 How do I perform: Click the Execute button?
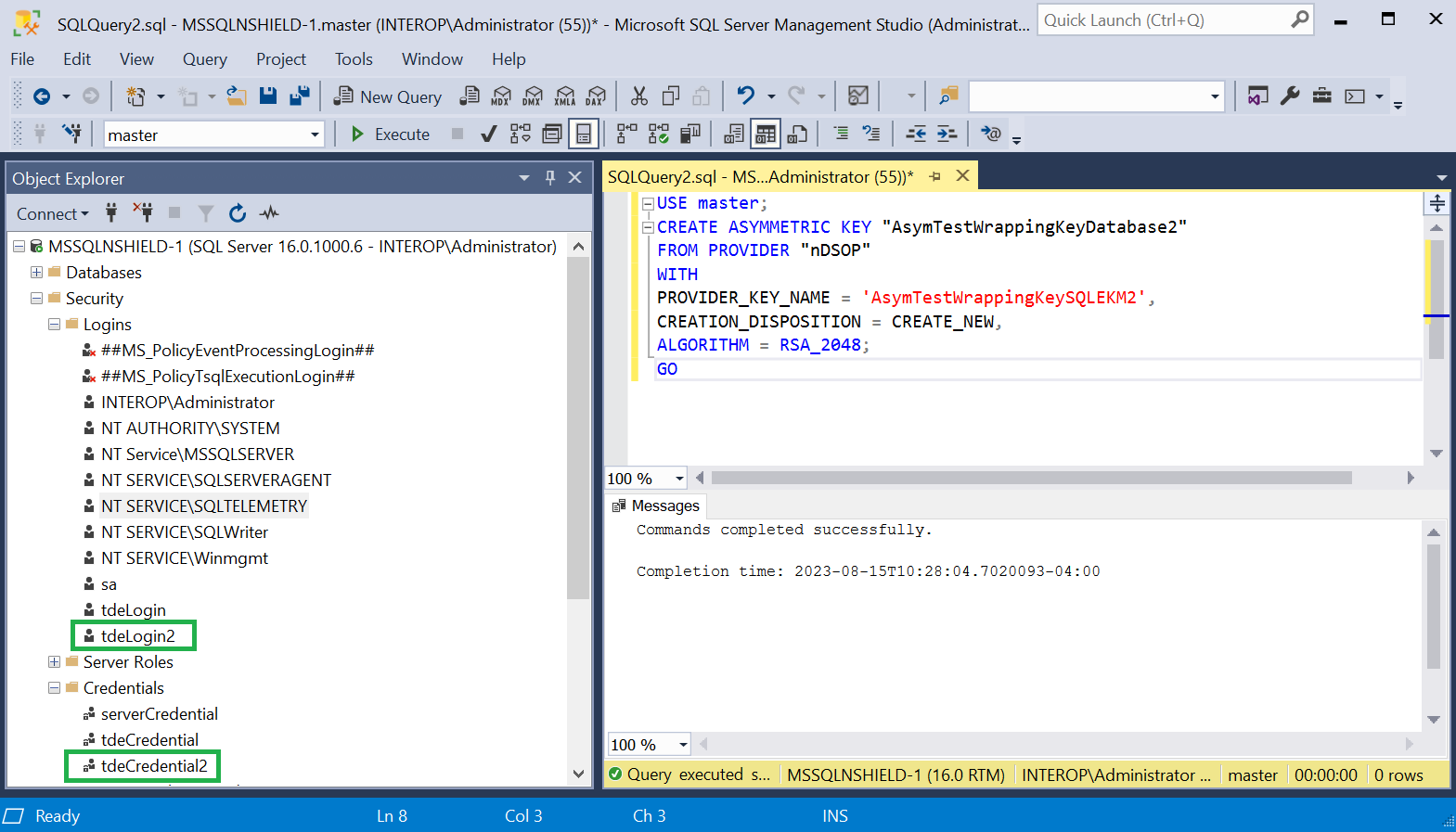[391, 134]
